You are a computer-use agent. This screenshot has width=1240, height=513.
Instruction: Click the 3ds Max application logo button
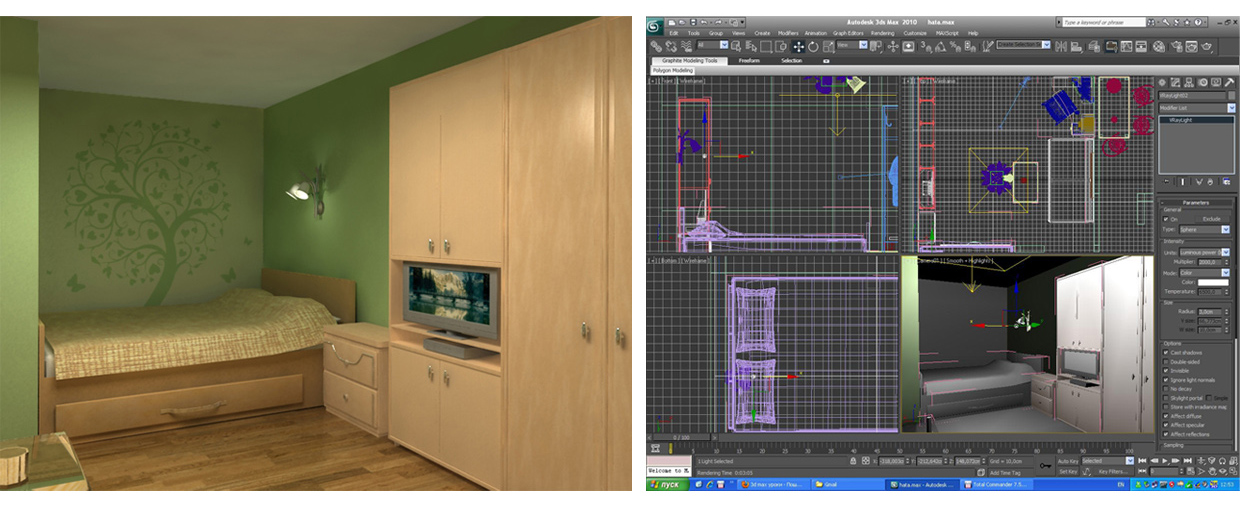655,26
